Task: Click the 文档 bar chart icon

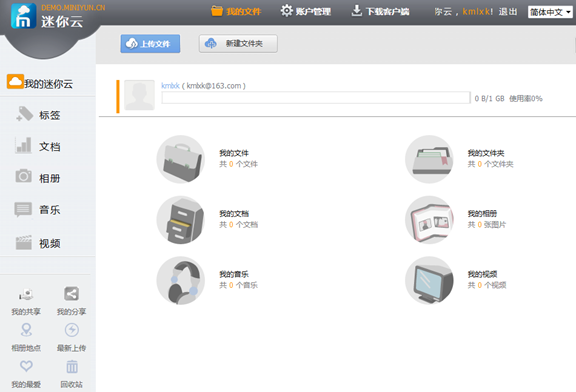Action: point(23,145)
